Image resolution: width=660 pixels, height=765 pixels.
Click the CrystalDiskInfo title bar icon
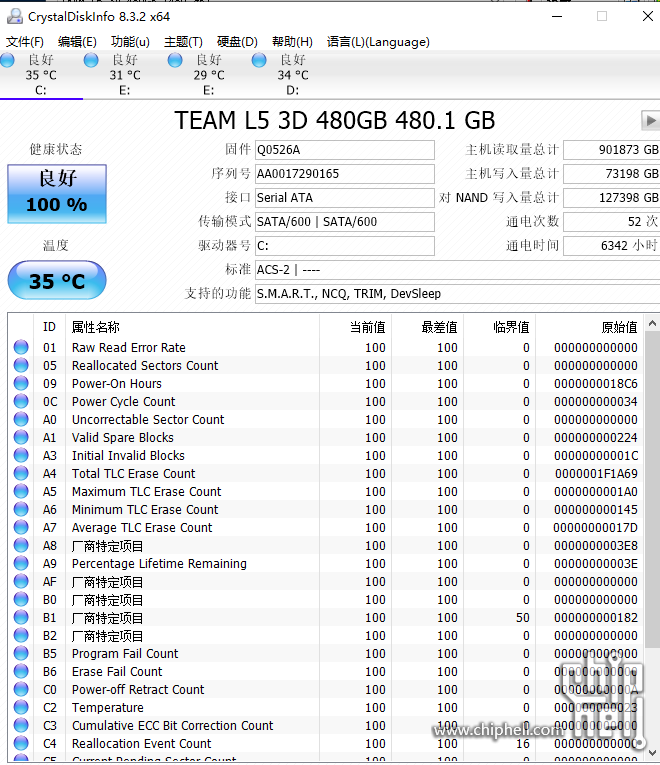15,16
